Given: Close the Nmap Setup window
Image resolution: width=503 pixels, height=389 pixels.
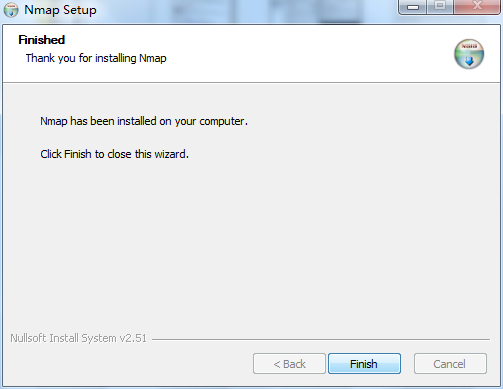Looking at the screenshot, I should pyautogui.click(x=477, y=7).
